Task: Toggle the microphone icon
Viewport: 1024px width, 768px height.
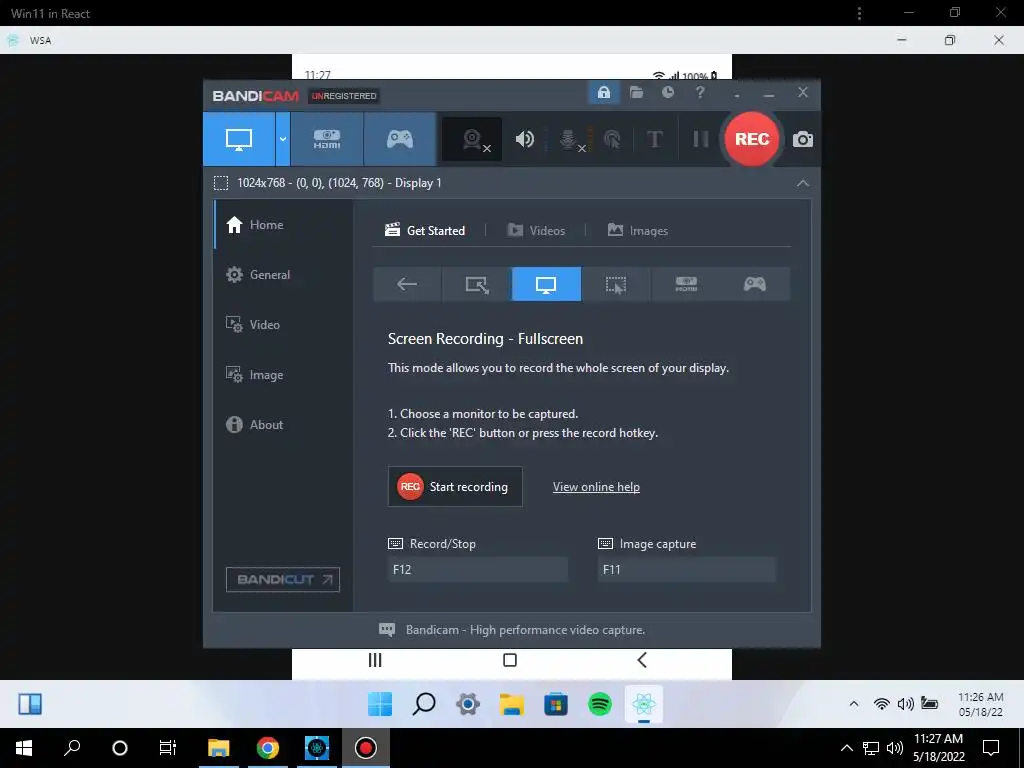Action: click(x=569, y=139)
